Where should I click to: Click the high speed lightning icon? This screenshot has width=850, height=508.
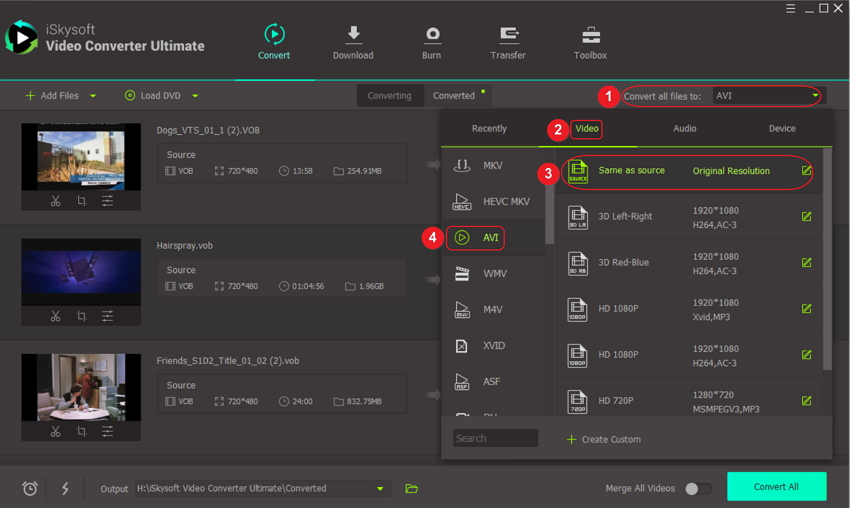[x=65, y=489]
